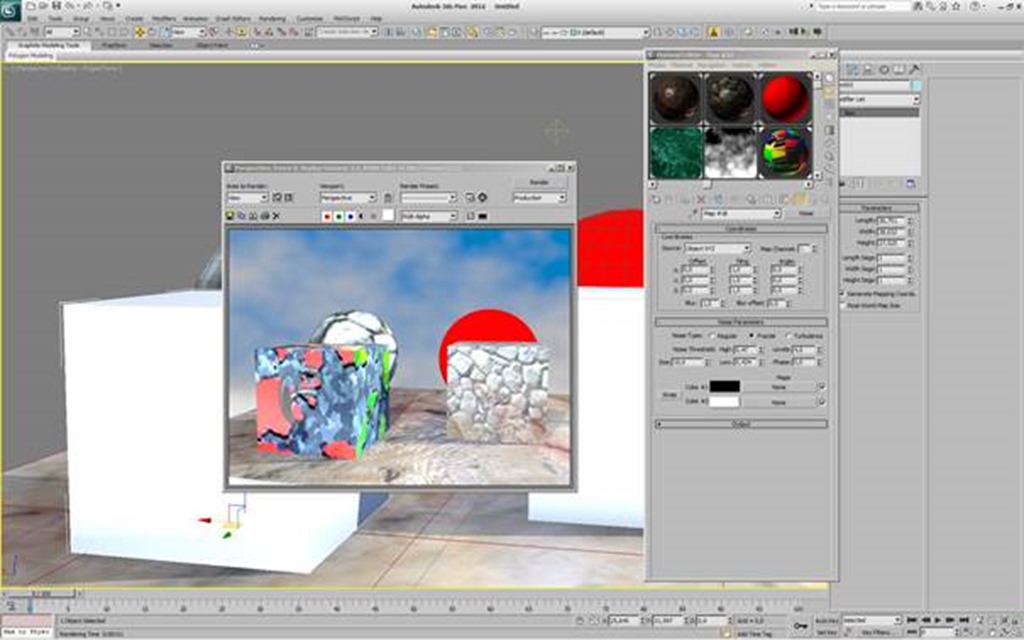The image size is (1024, 640).
Task: Click the black Color #1 swatch
Action: pos(723,385)
